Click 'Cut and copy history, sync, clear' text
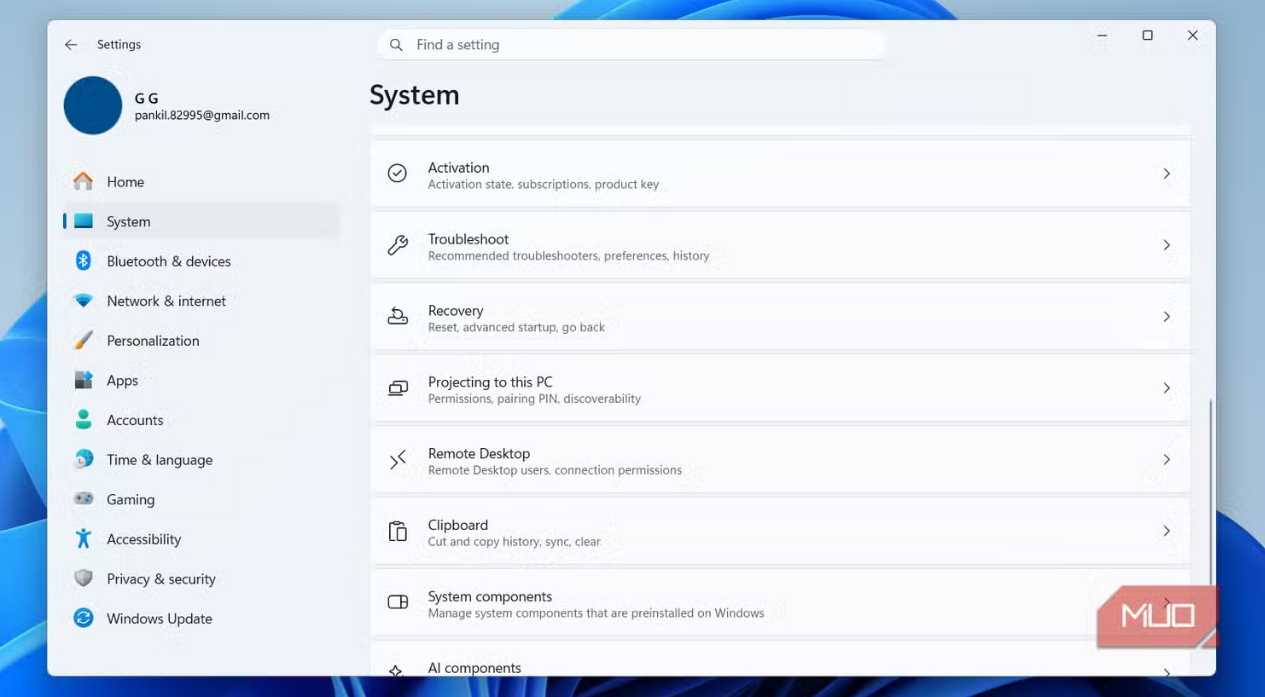Screen dimensions: 1265x697 click(514, 542)
